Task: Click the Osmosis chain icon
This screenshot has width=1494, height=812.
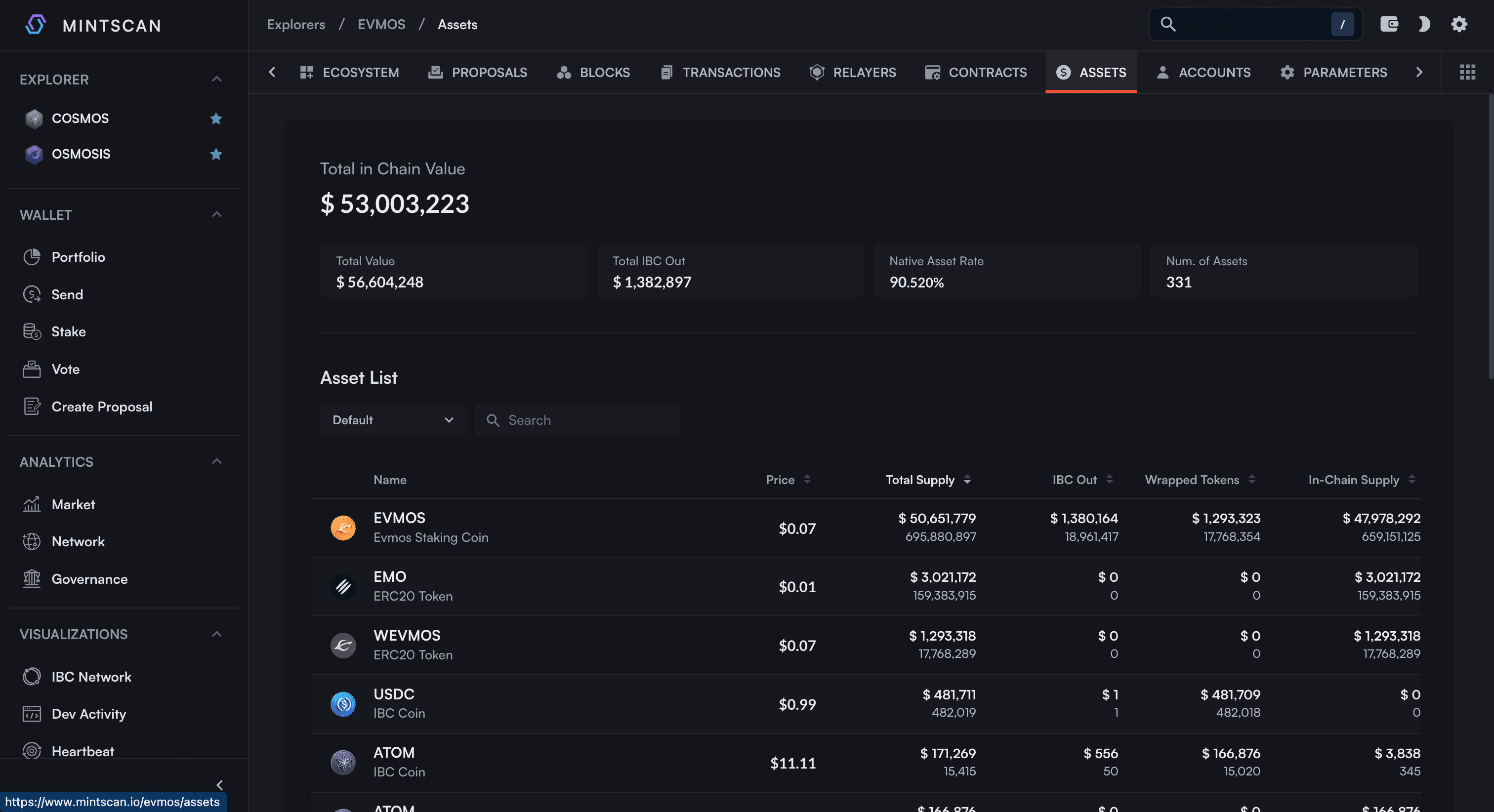Action: coord(34,154)
